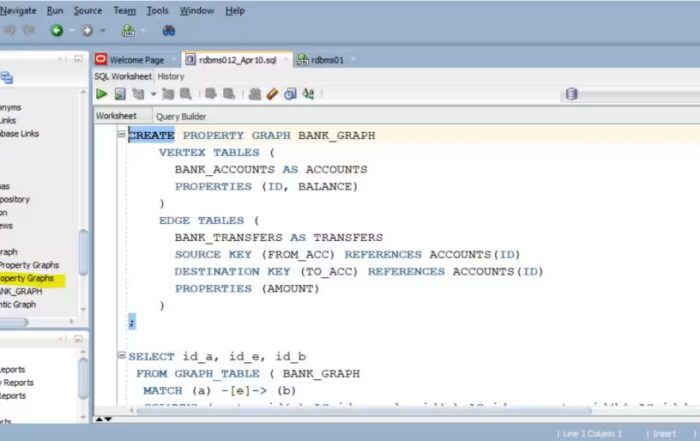Image resolution: width=700 pixels, height=441 pixels.
Task: Open the Source menu
Action: coord(88,11)
